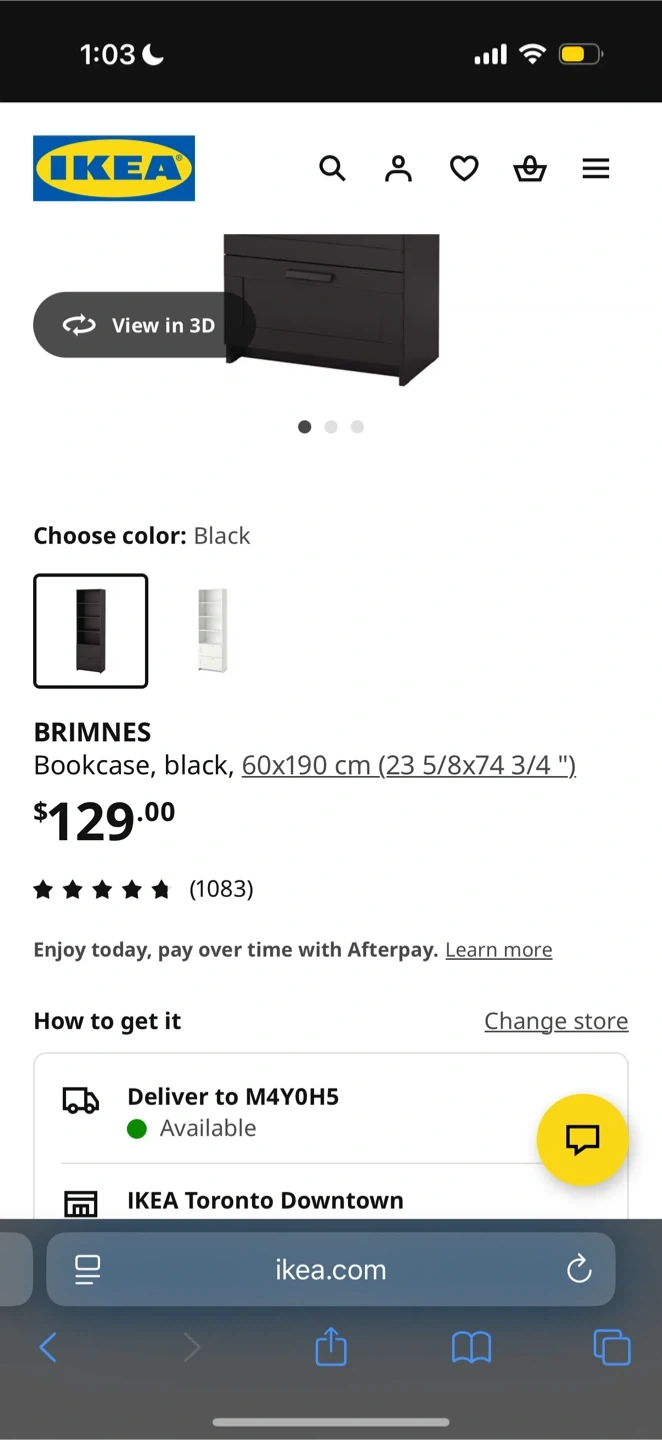This screenshot has width=662, height=1440.
Task: Open Safari bookmarks book icon
Action: 471,1347
